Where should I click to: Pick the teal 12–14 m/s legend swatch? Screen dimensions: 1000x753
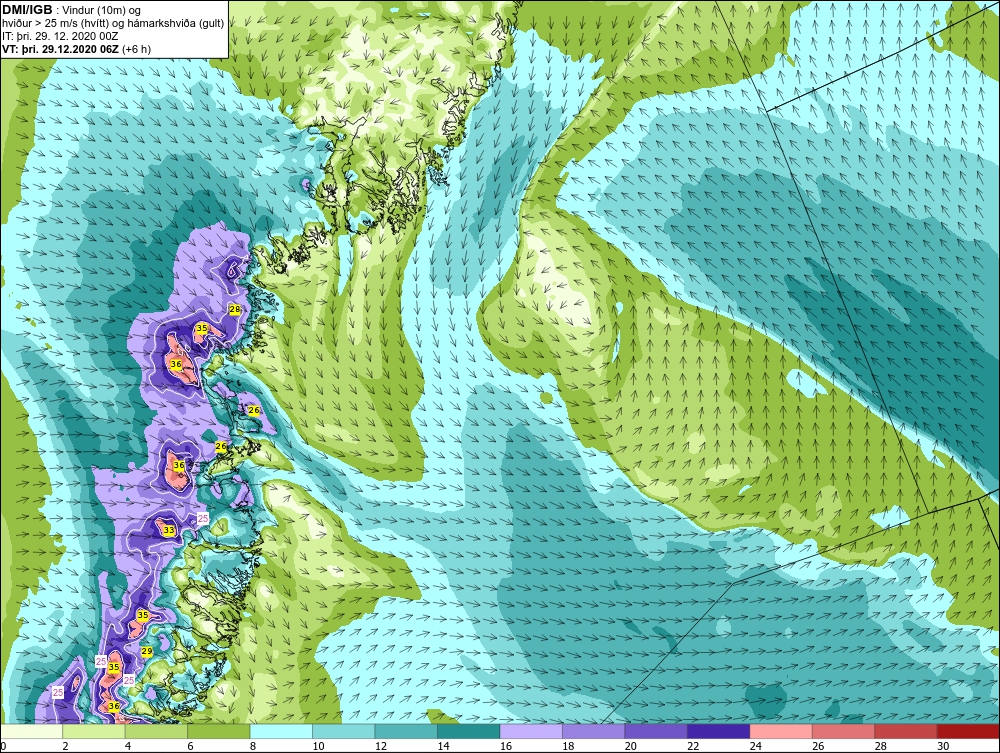tap(406, 731)
